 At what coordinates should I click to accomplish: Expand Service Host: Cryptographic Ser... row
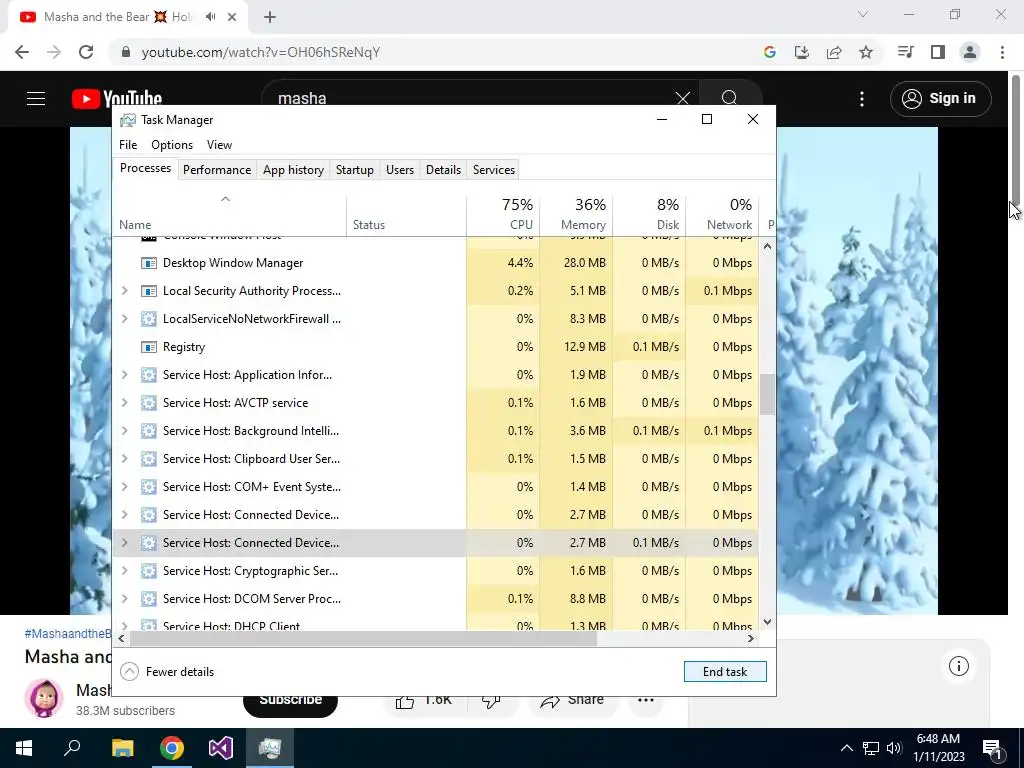tap(125, 571)
